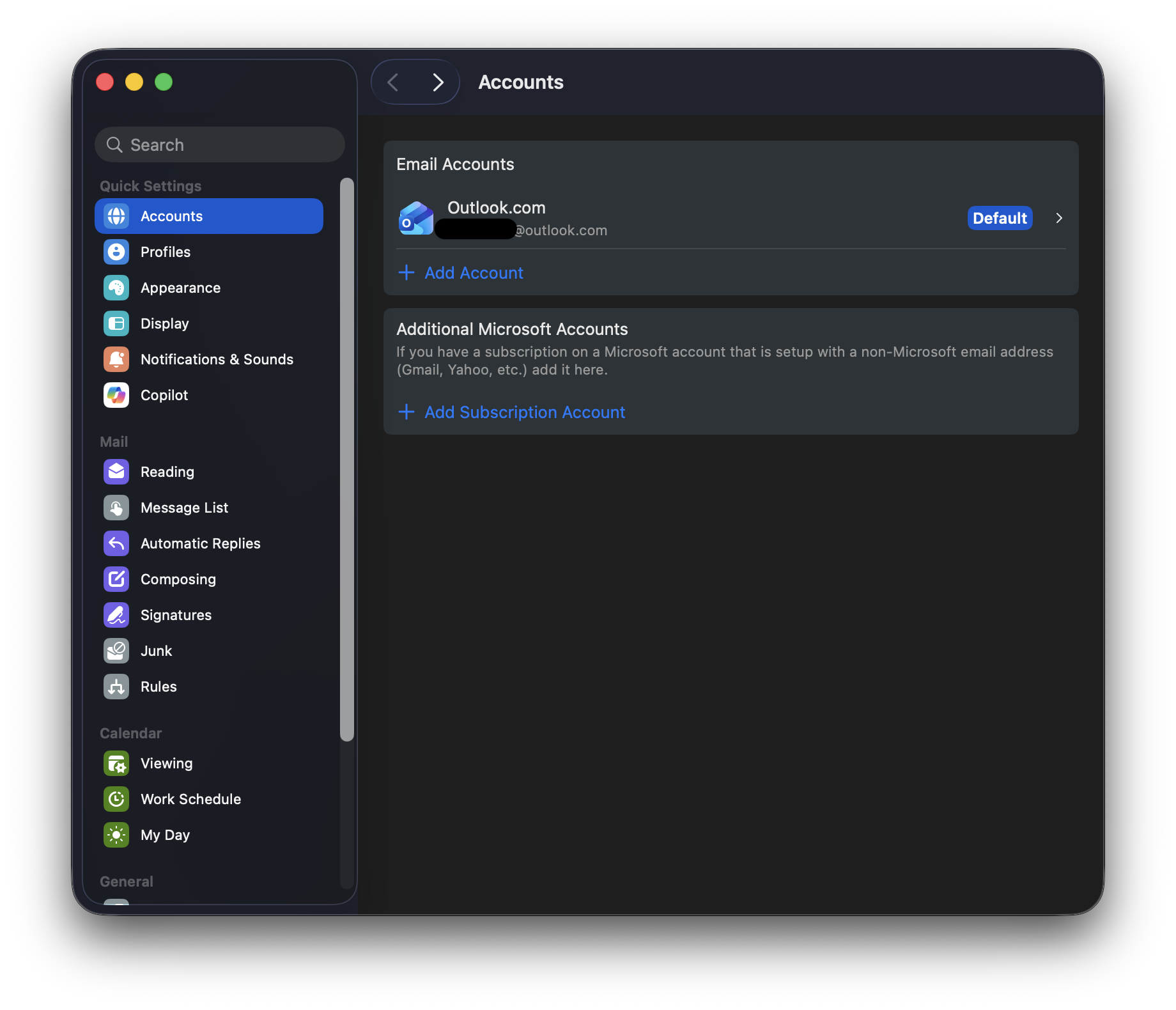Click the sidebar vertical scrollbar

tap(347, 460)
